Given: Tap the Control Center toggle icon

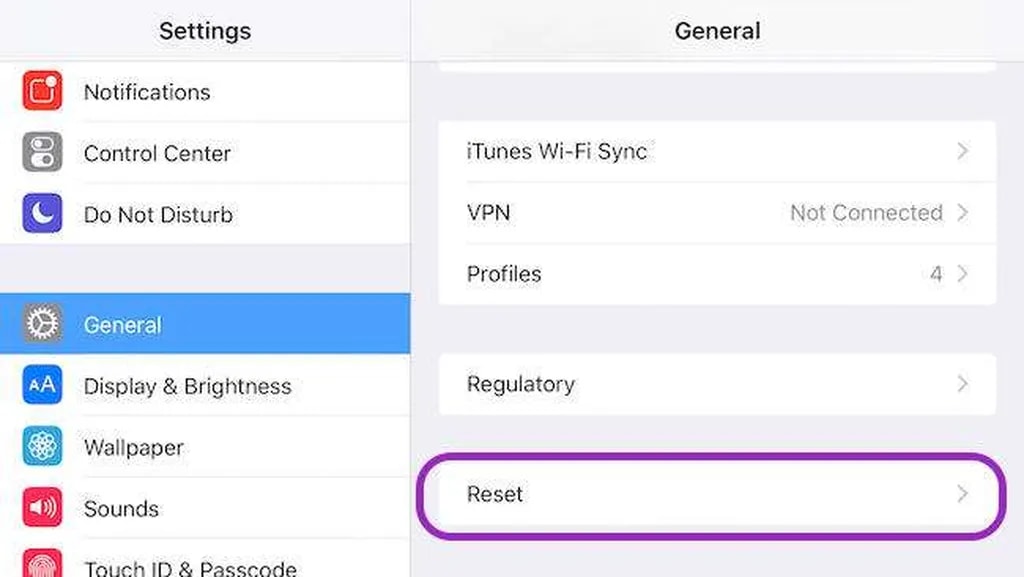Looking at the screenshot, I should click(x=42, y=153).
